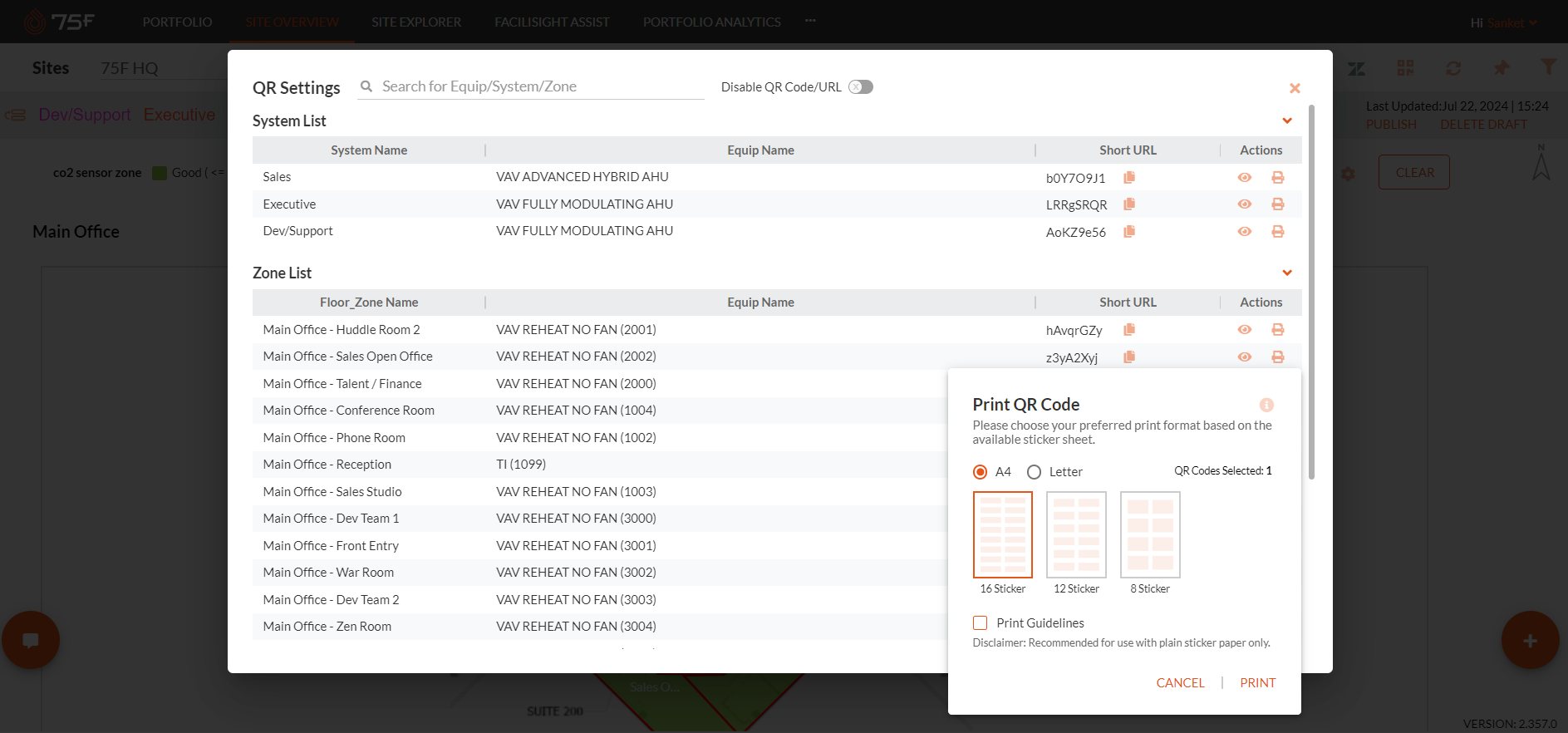This screenshot has width=1568, height=733.
Task: Preview QR code for Sales system
Action: click(1244, 178)
